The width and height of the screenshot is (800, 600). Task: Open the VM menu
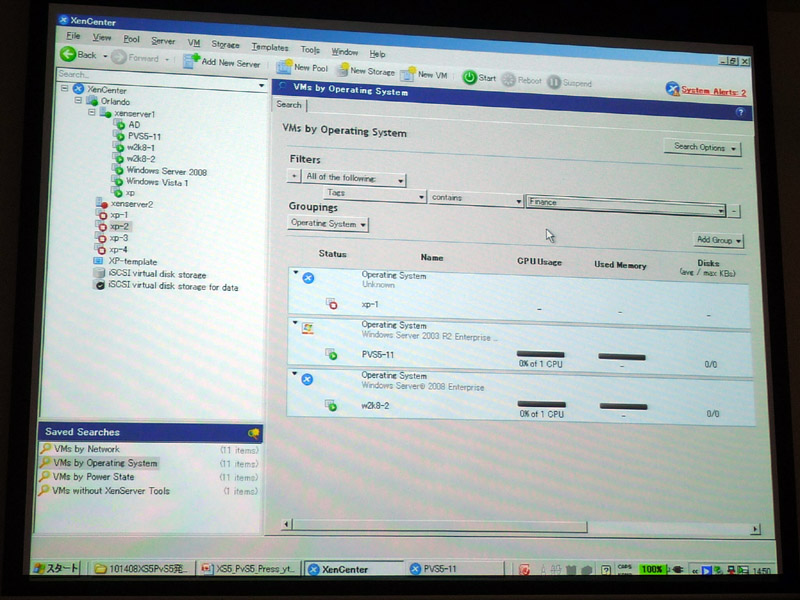click(x=194, y=43)
